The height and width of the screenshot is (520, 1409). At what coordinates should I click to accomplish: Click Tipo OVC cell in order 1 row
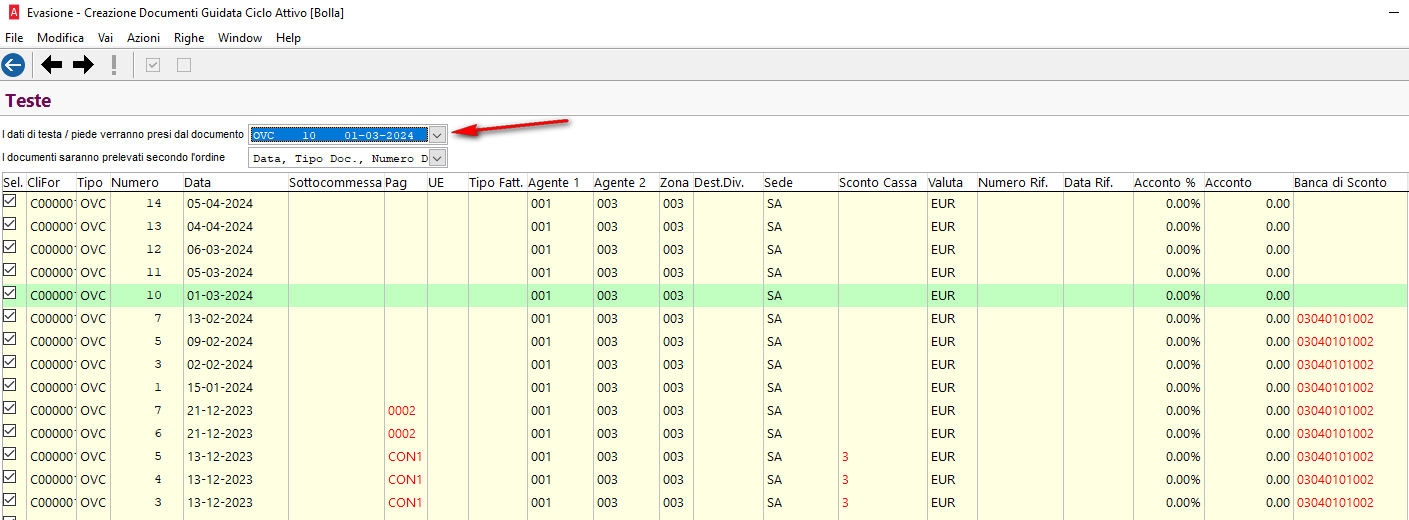(x=93, y=387)
